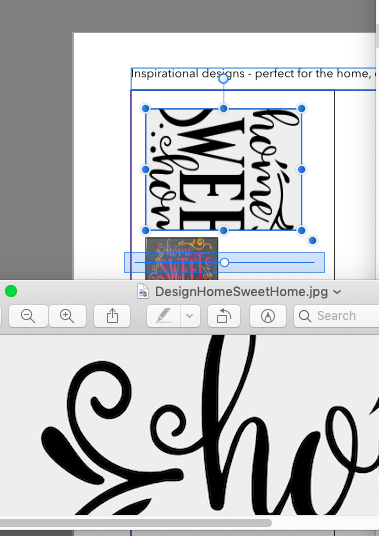379x536 pixels.
Task: Click the Zoom Out magnifier icon
Action: (28, 316)
